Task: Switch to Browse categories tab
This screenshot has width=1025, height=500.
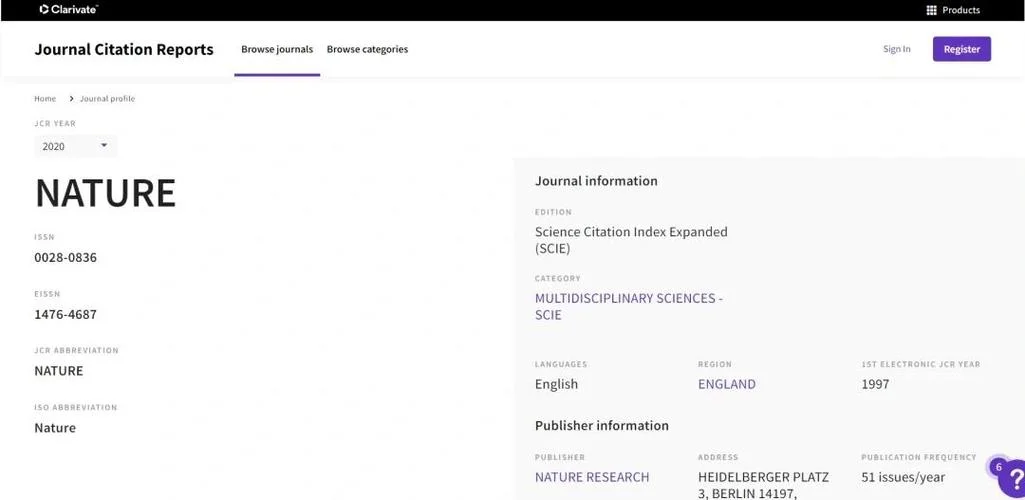Action: coord(367,49)
